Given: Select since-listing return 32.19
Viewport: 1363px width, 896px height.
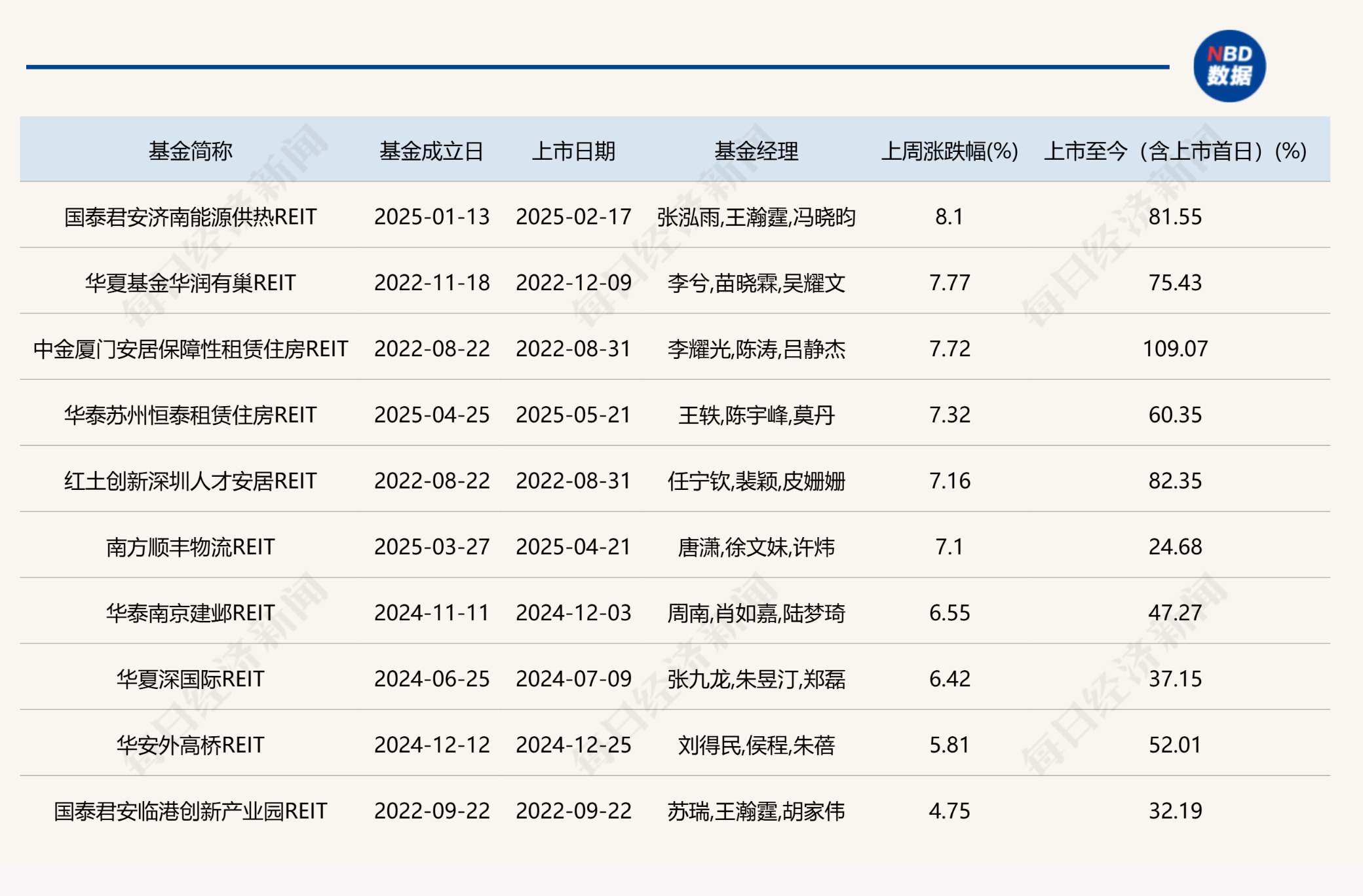Looking at the screenshot, I should (1176, 812).
